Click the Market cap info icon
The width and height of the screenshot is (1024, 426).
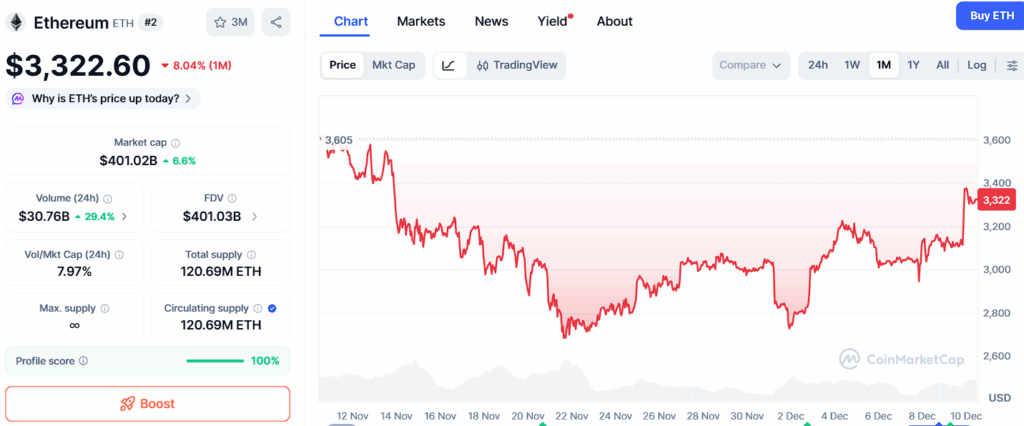(x=176, y=143)
